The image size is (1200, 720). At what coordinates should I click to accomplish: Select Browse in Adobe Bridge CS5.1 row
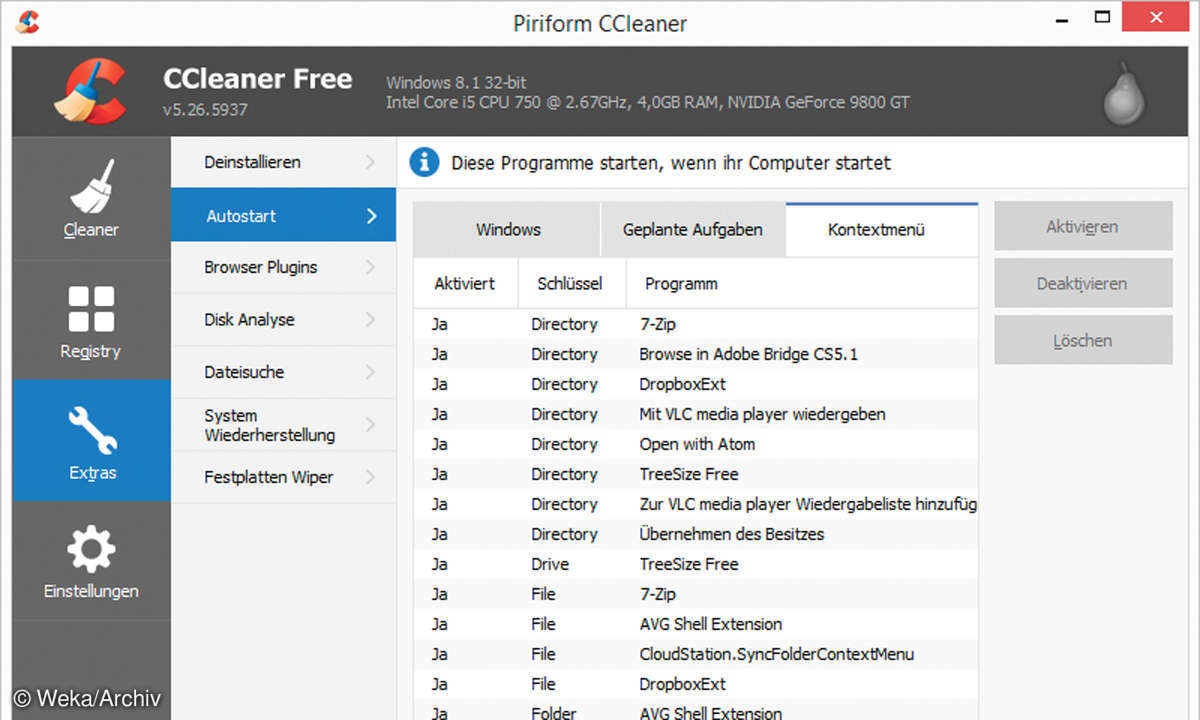coord(696,354)
